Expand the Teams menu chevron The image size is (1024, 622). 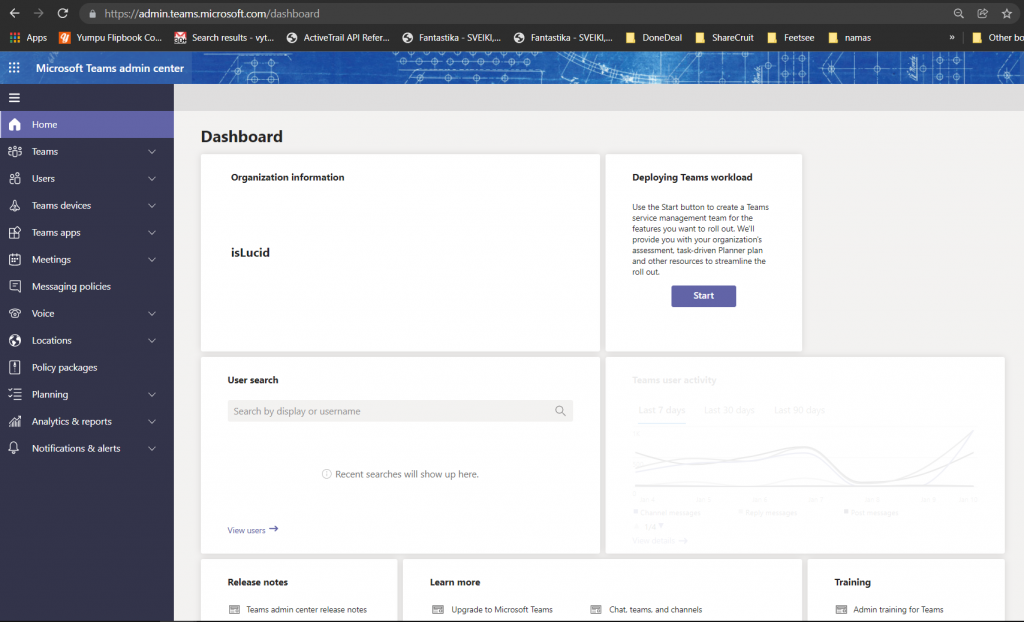coord(152,152)
